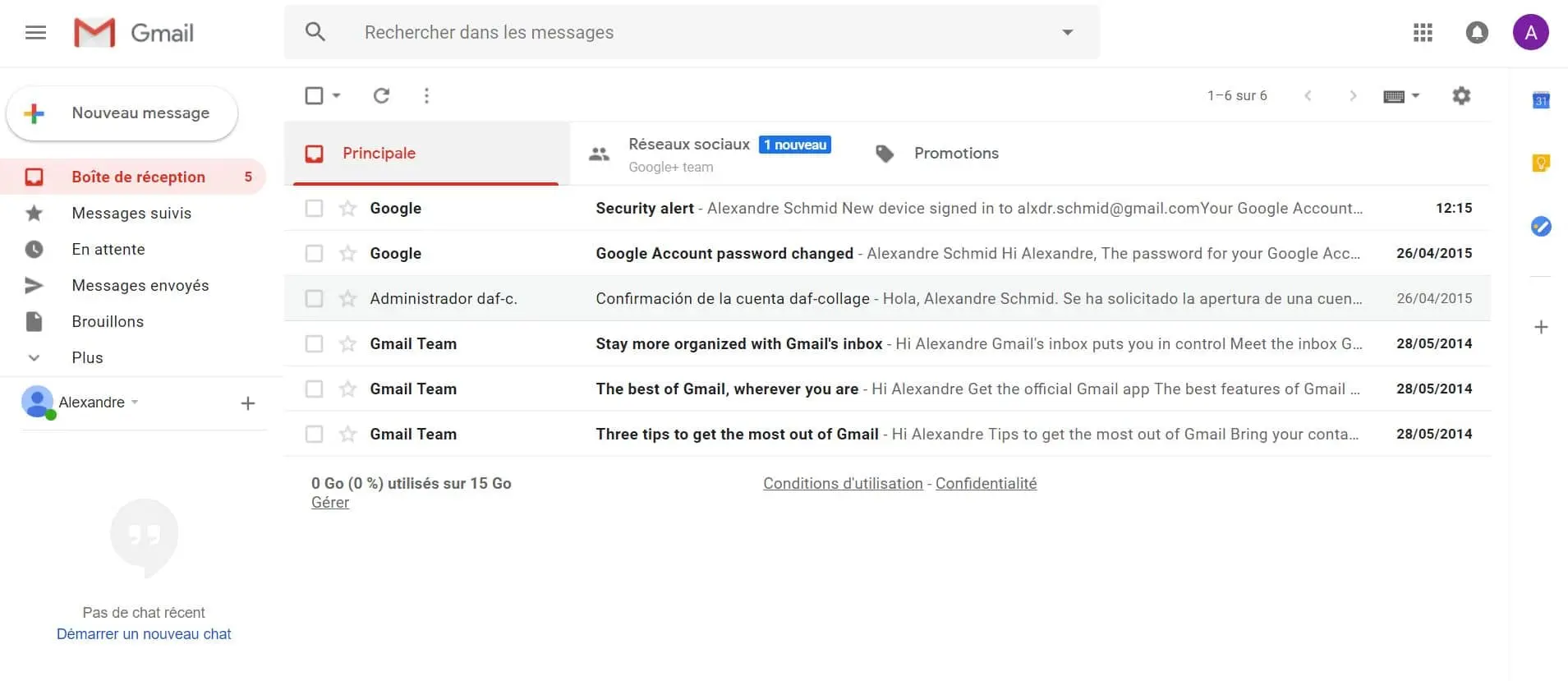1568x681 pixels.
Task: Expand search options dropdown arrow
Action: 1067,33
